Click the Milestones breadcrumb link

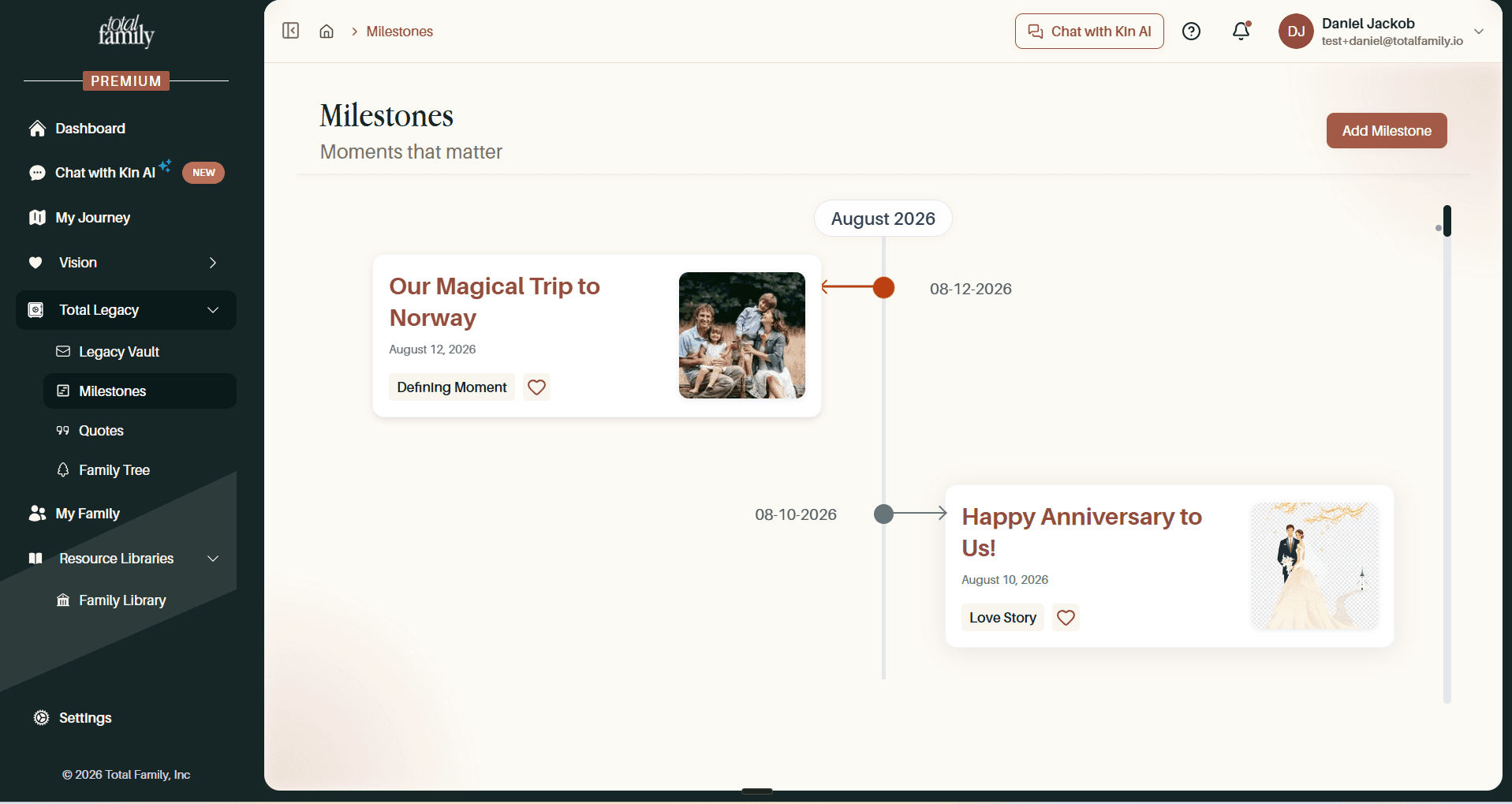click(x=399, y=32)
